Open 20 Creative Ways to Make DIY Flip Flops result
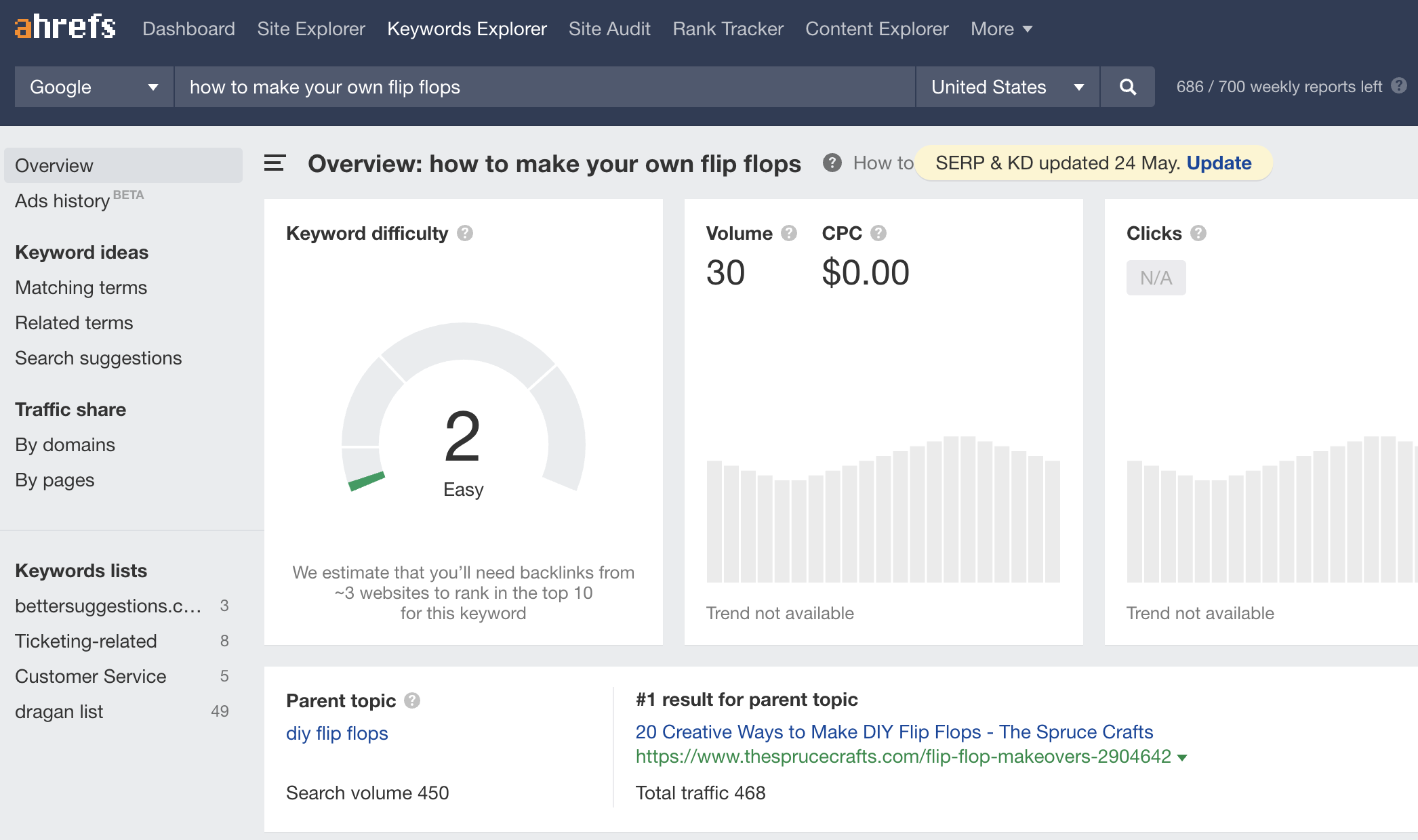 [894, 732]
